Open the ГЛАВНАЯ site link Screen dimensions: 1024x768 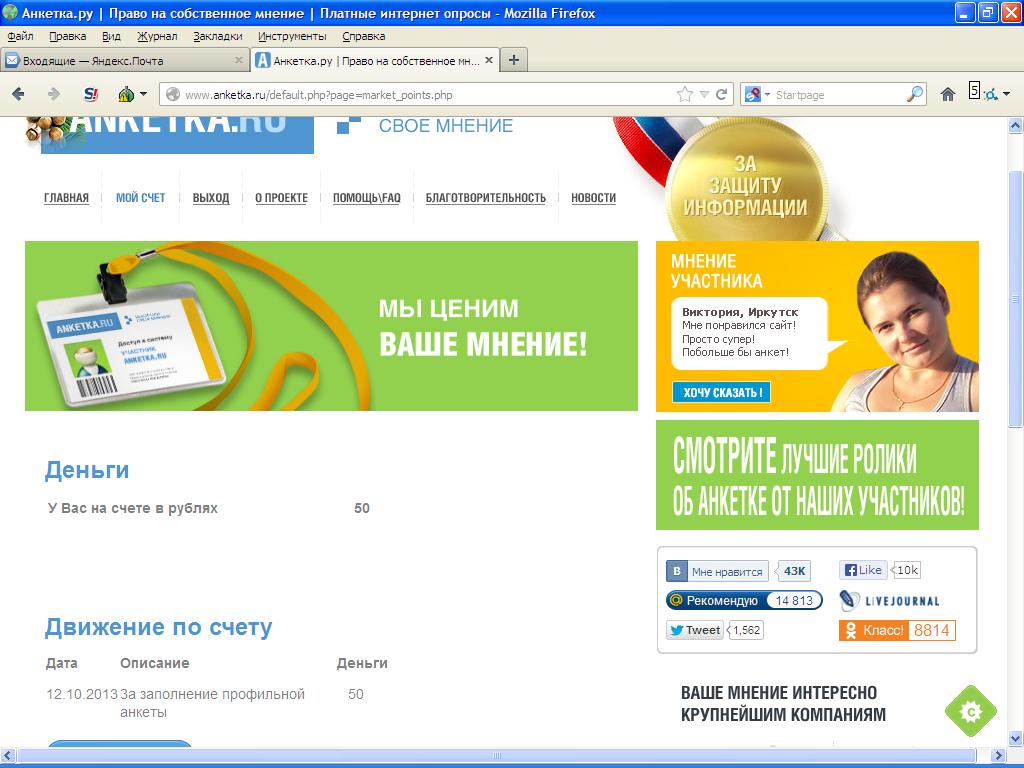(66, 198)
